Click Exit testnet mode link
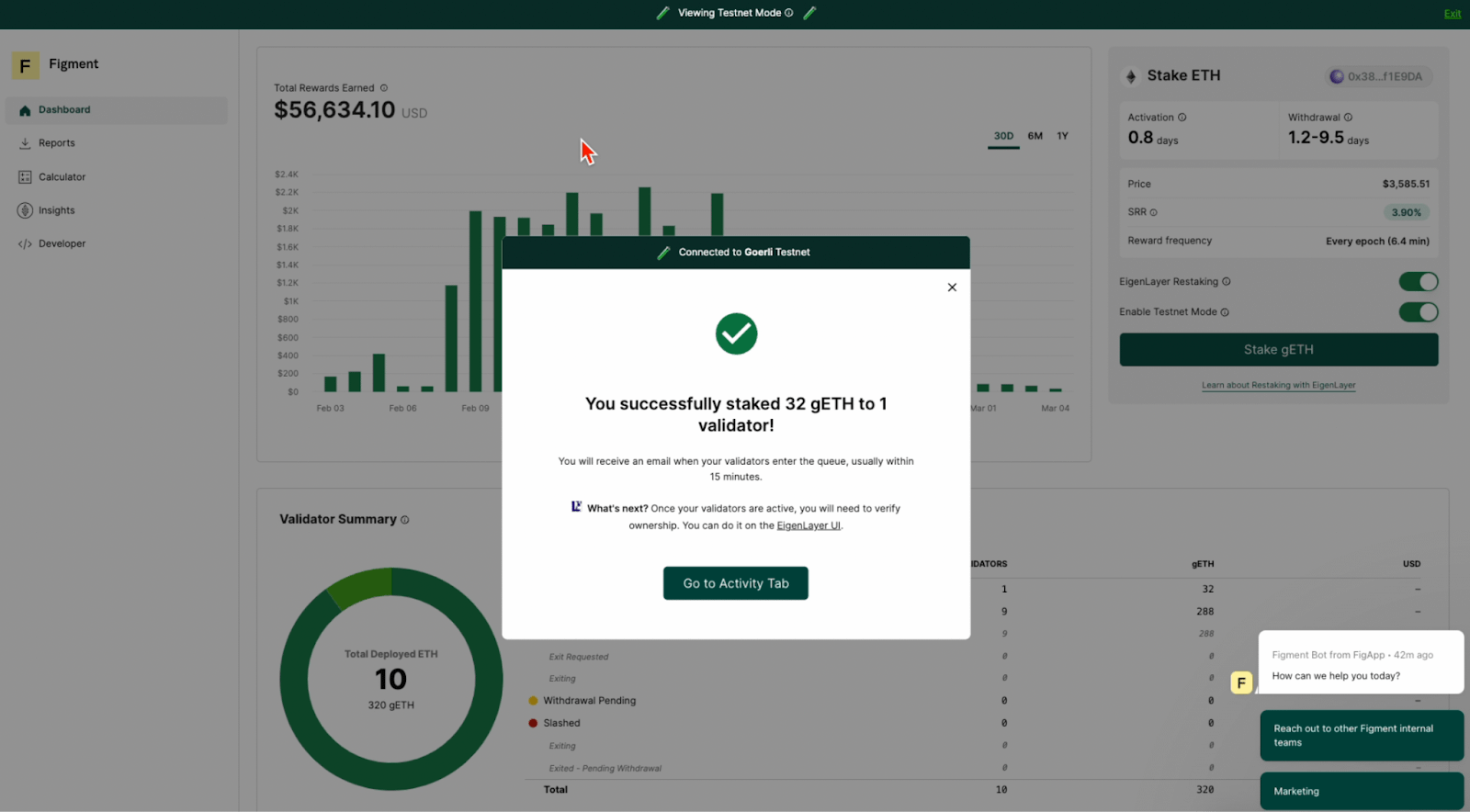Screen dimensions: 1470x812 [x=1452, y=14]
